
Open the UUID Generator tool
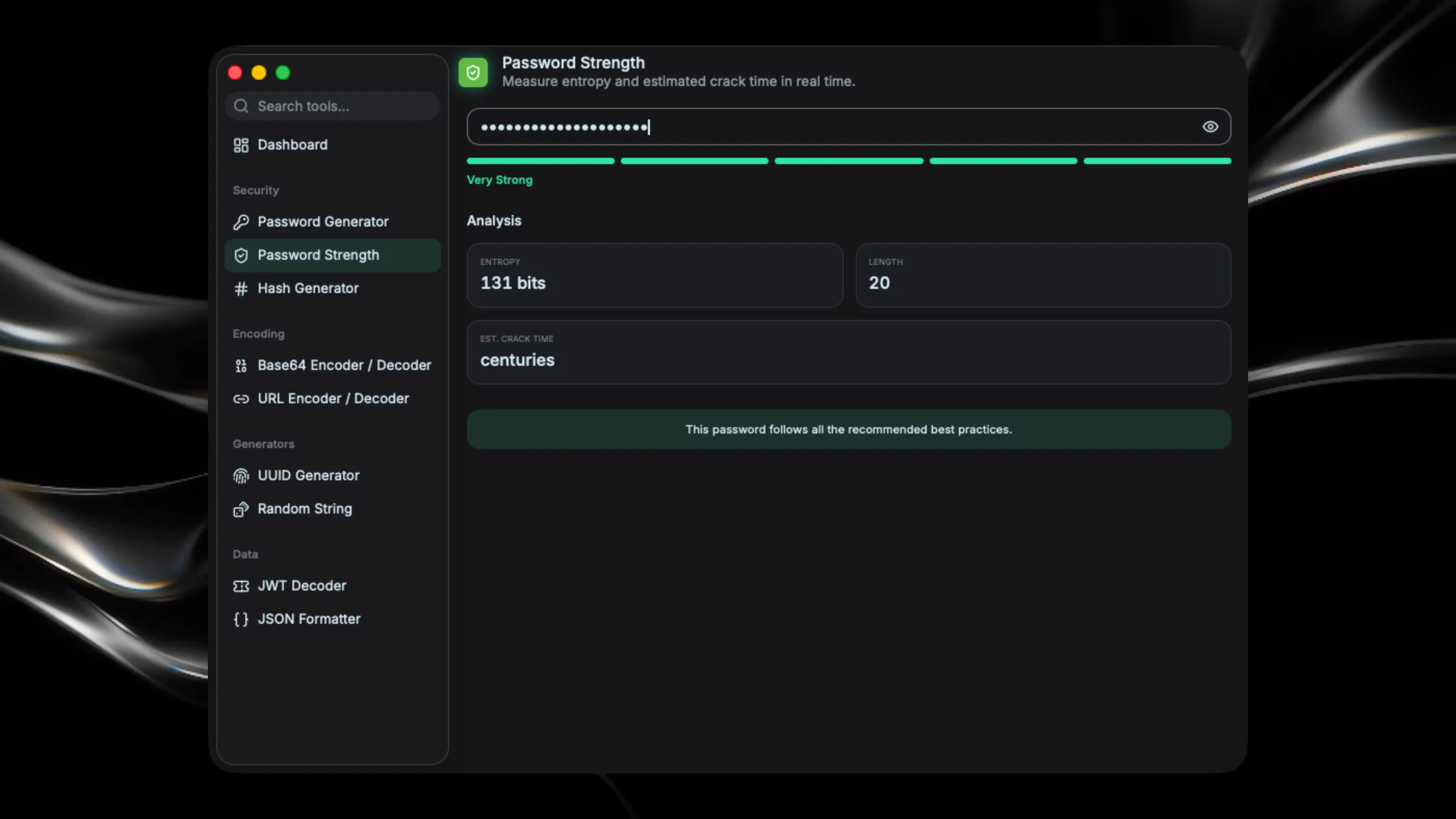[332, 476]
